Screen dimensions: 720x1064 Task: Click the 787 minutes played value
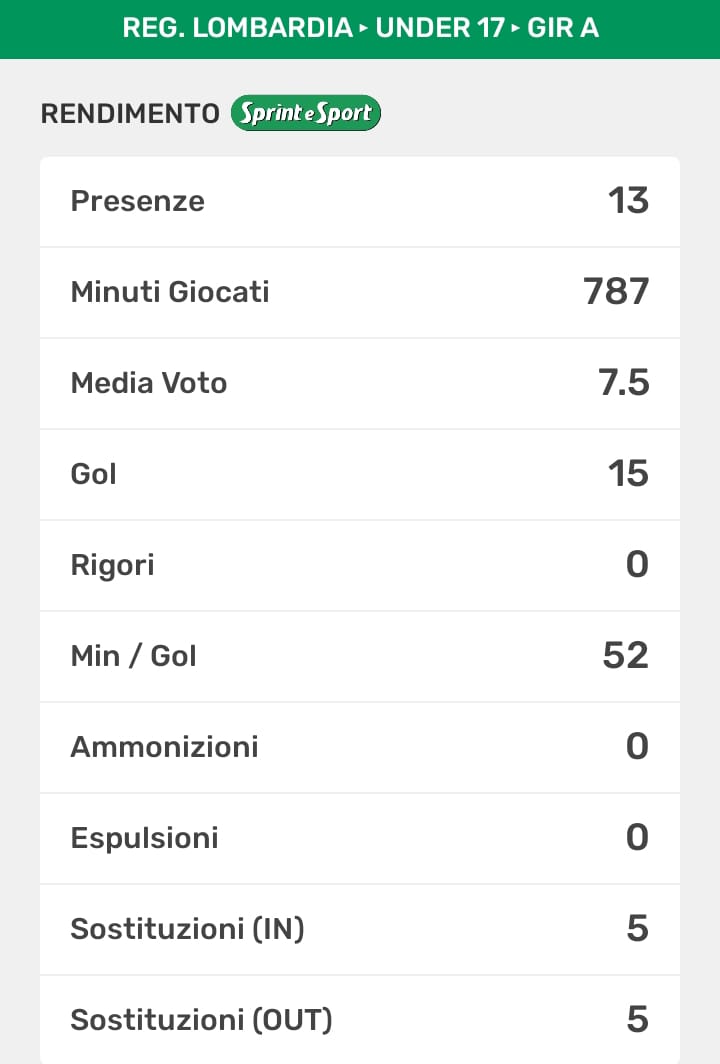point(616,292)
